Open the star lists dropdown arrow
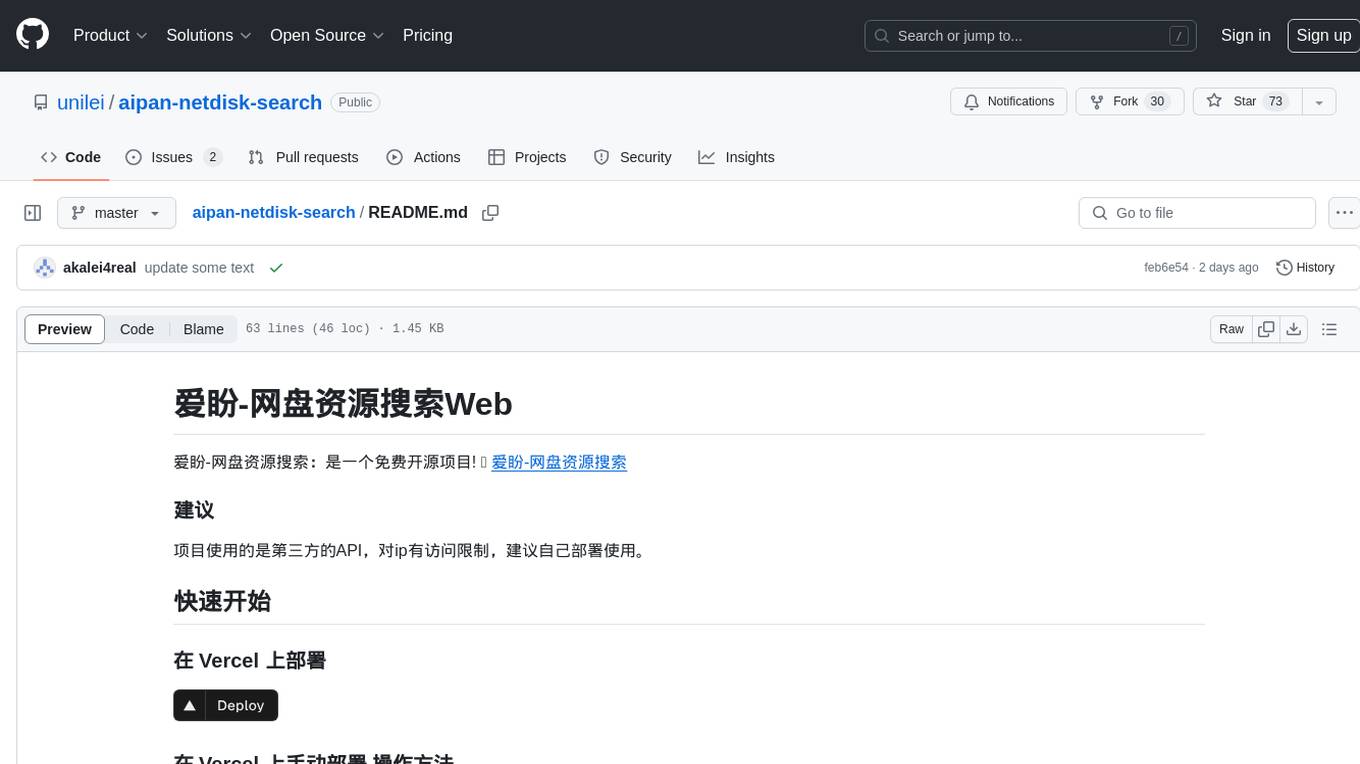 pyautogui.click(x=1319, y=102)
